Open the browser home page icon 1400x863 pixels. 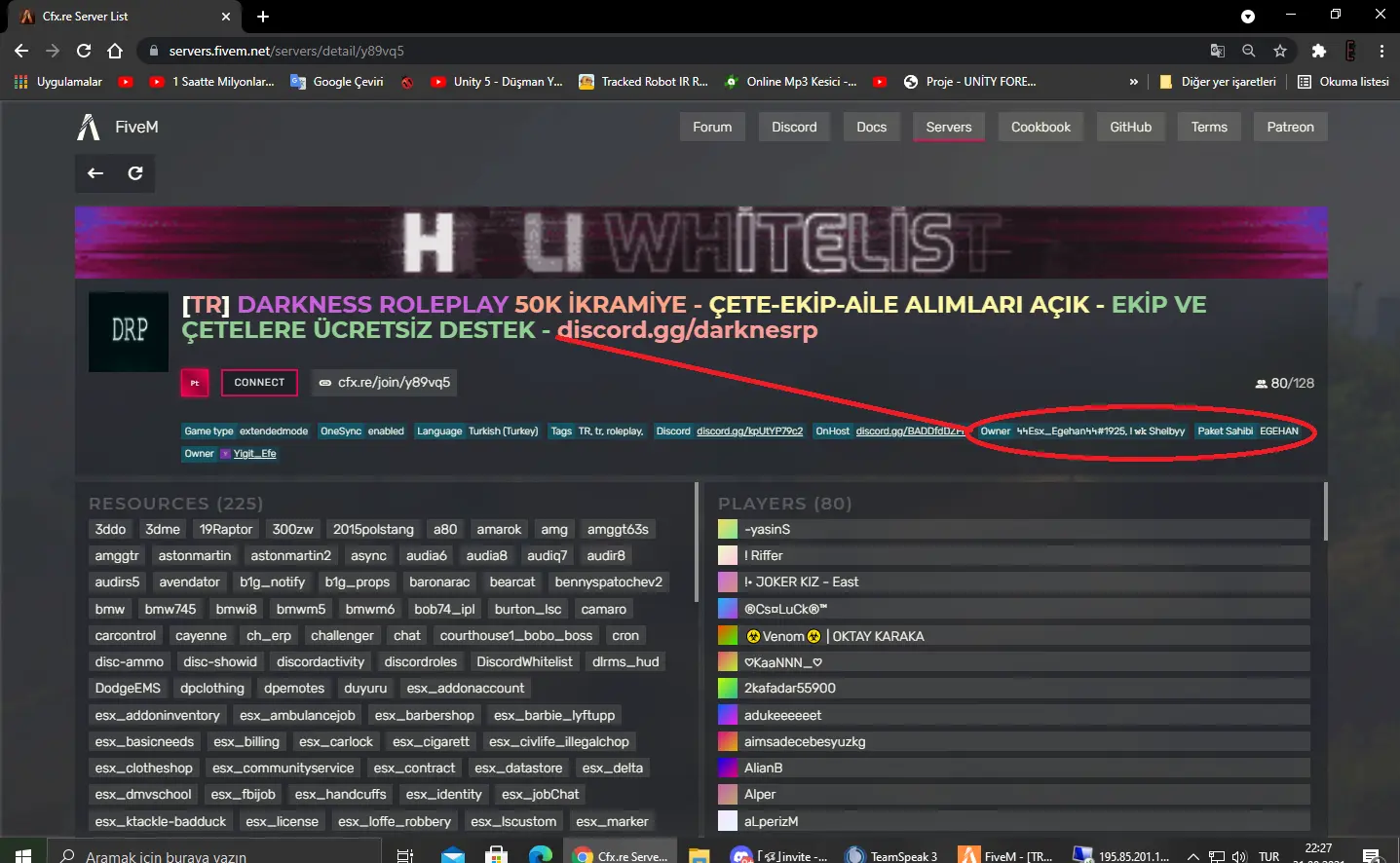(x=115, y=51)
